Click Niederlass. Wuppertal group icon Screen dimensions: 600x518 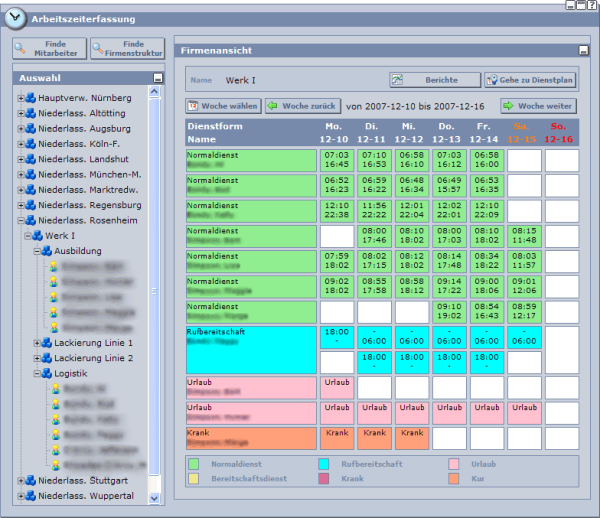pyautogui.click(x=31, y=496)
